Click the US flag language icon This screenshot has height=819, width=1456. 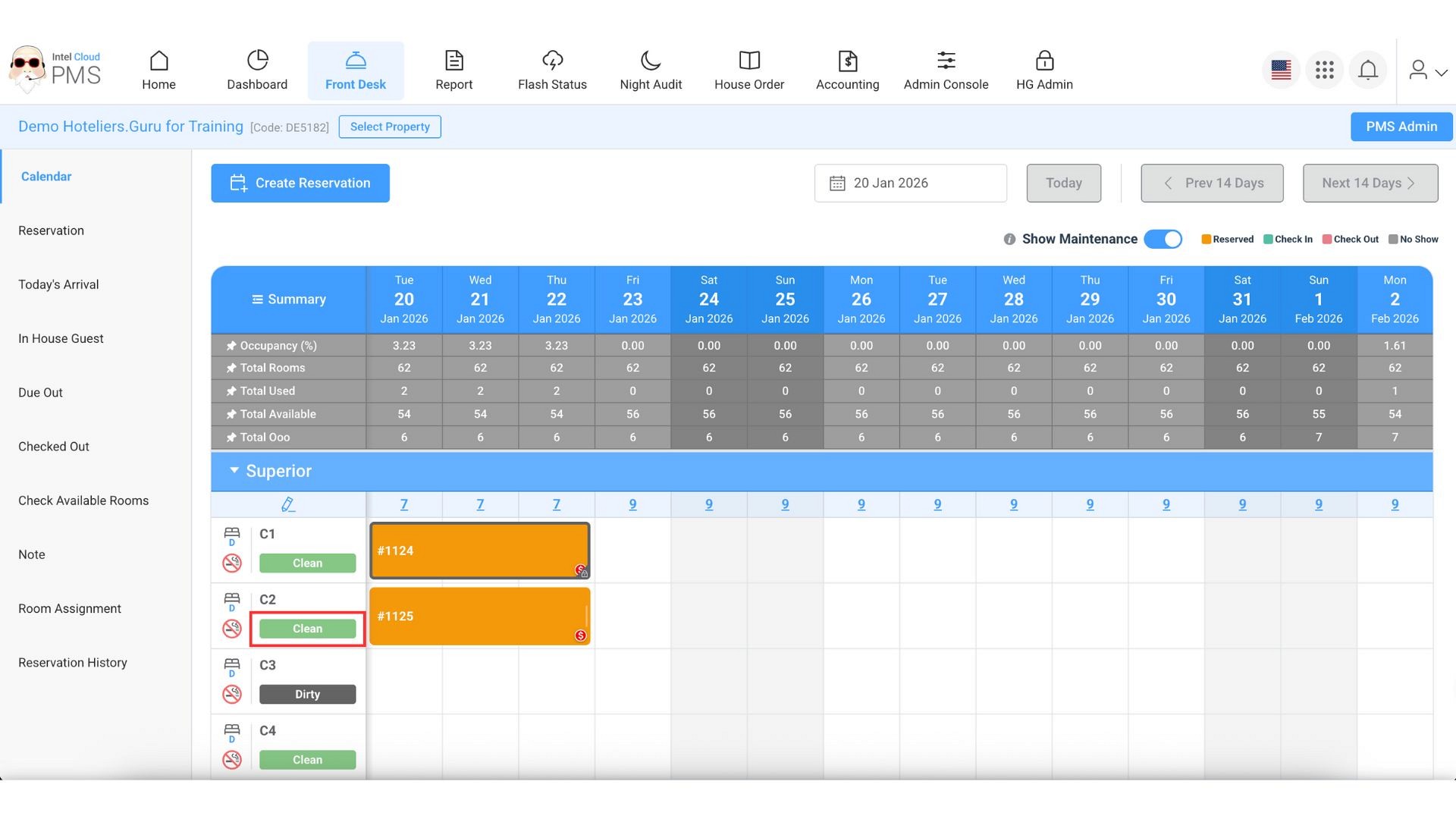1281,71
